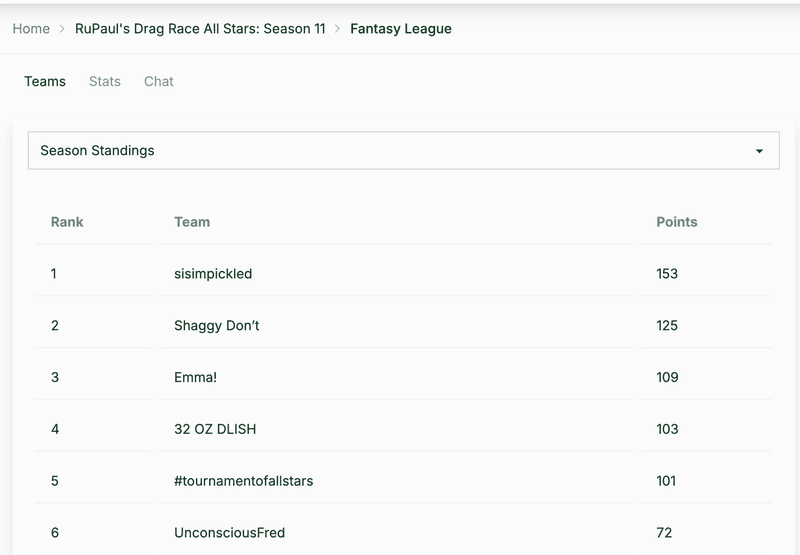Click the second breadcrumb chevron separator
The width and height of the screenshot is (800, 555).
click(337, 29)
